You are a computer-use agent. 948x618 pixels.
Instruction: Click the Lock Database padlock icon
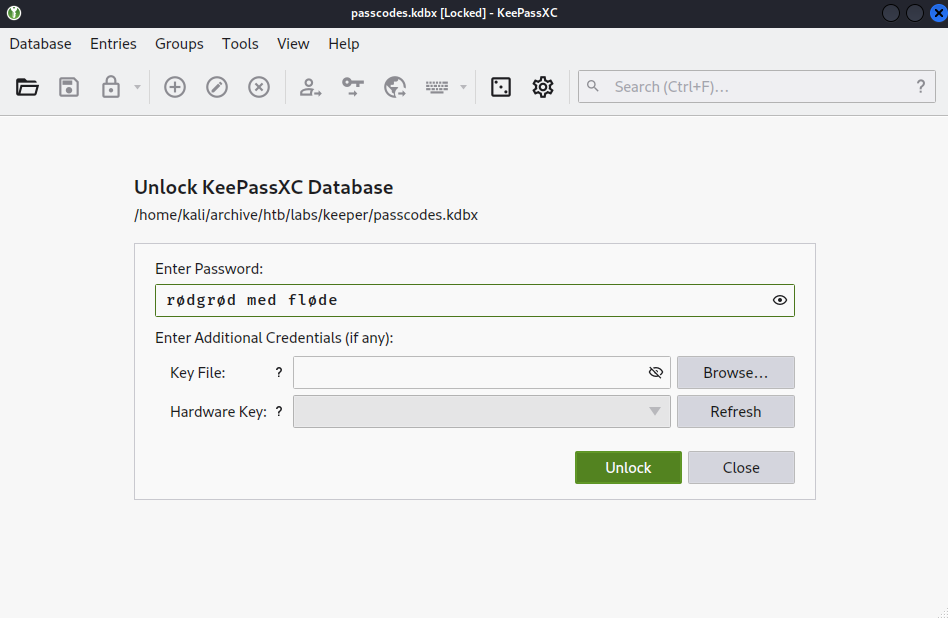click(x=111, y=87)
